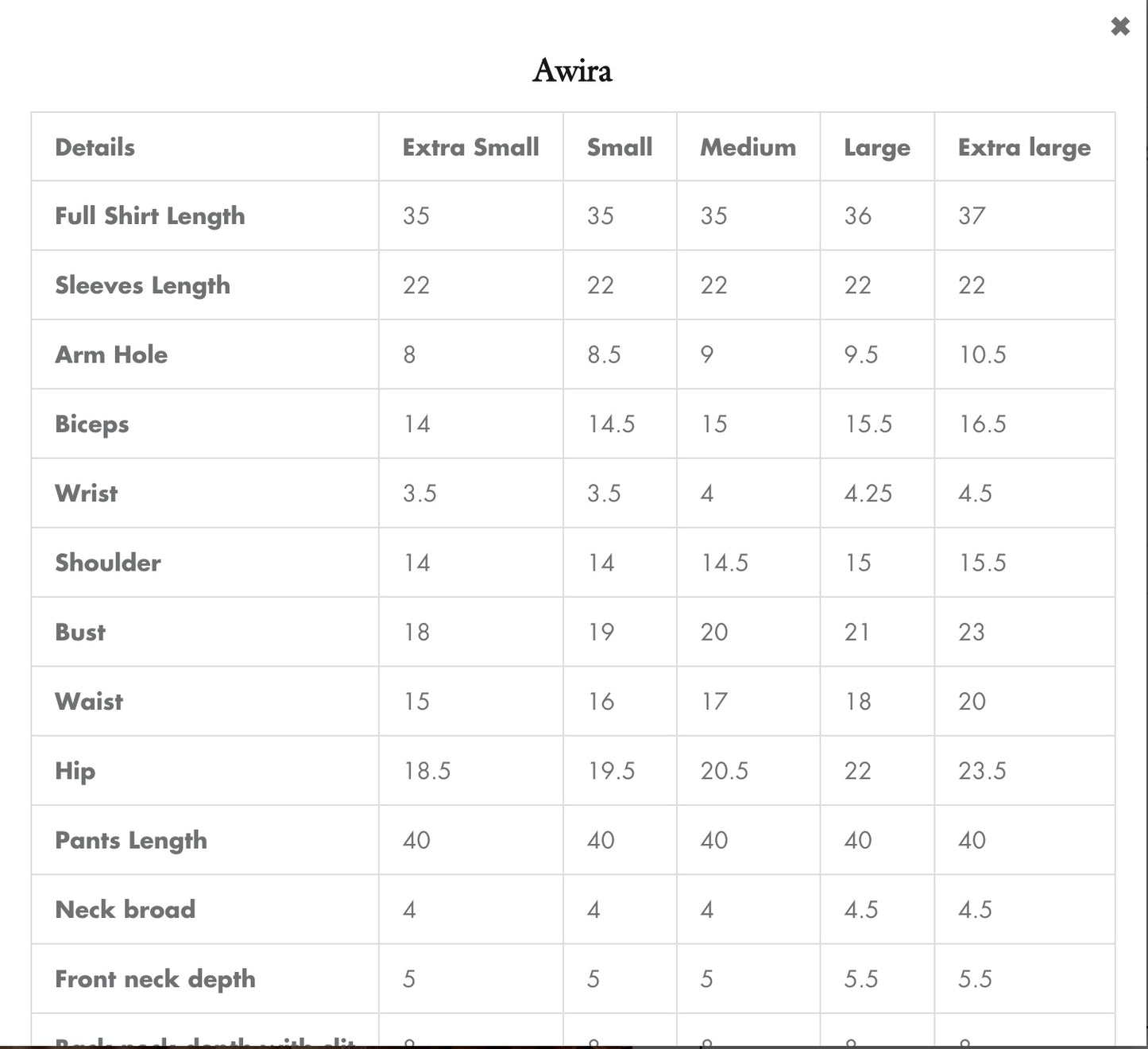1148x1049 pixels.
Task: Click the Wrist row label
Action: 86,494
